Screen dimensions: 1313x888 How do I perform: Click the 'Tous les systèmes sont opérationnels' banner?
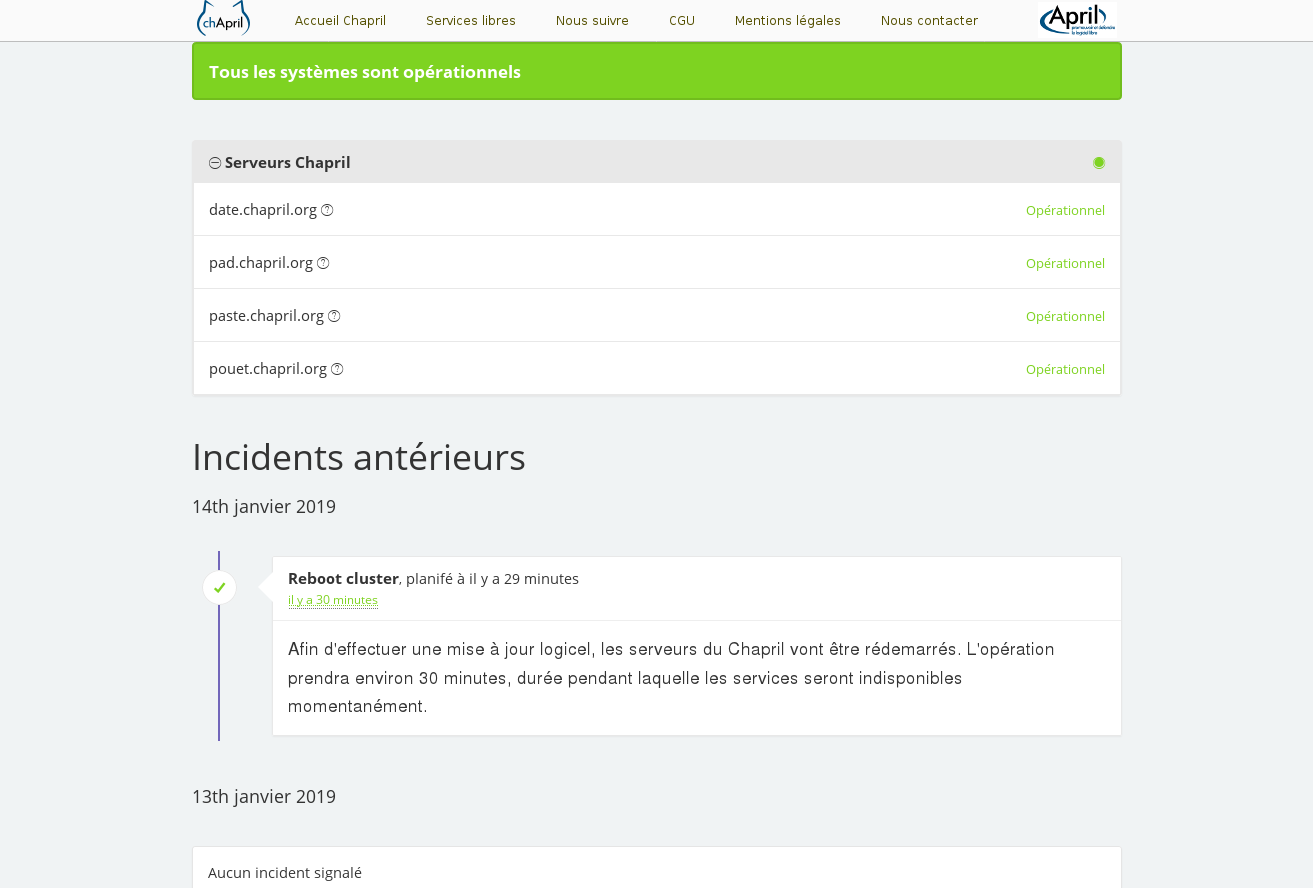(657, 71)
